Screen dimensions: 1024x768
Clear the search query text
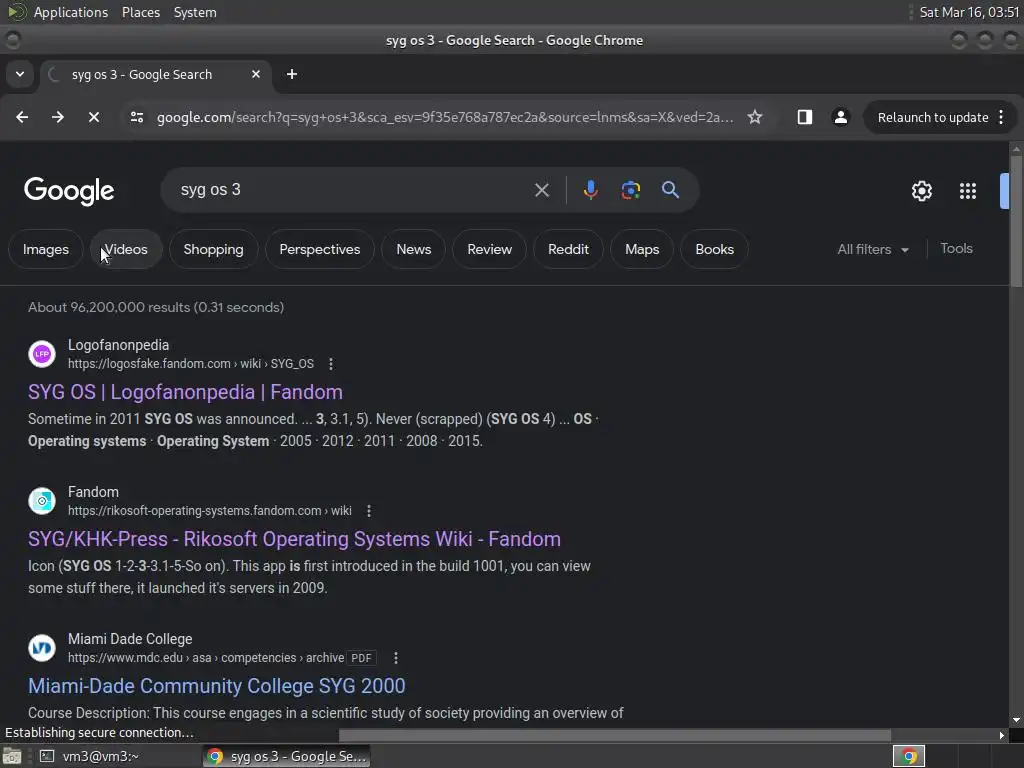tap(541, 190)
